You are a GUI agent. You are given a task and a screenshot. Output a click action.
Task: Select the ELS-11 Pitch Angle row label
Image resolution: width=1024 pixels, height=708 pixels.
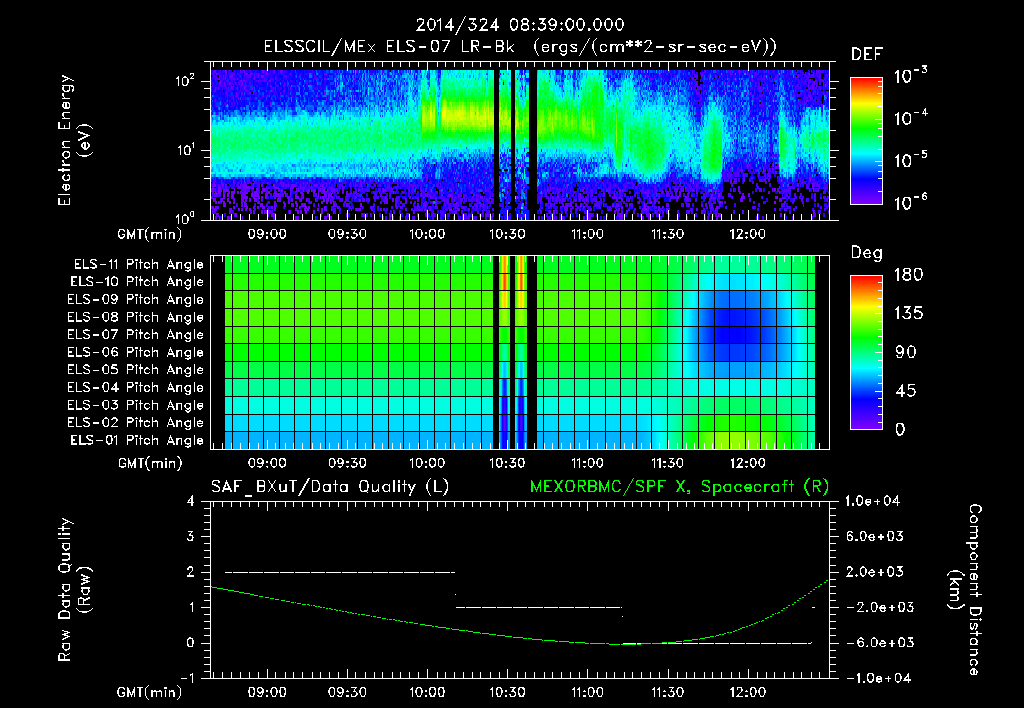[138, 265]
